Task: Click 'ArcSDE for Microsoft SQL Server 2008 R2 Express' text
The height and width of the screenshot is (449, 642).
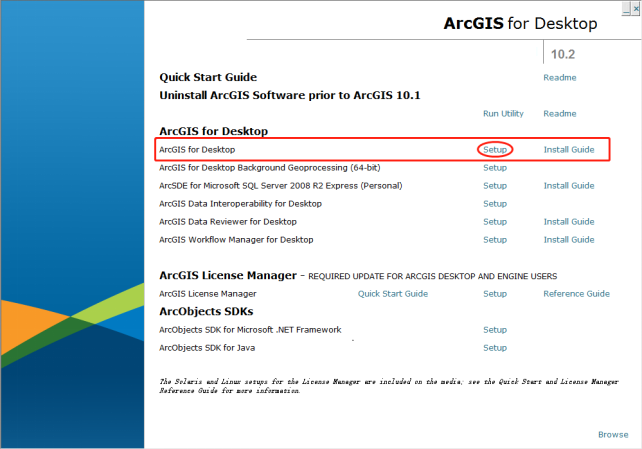Action: coord(280,185)
